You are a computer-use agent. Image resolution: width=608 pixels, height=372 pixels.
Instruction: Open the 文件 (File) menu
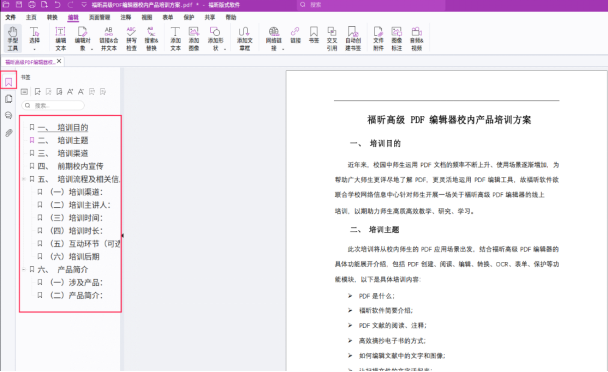10,17
